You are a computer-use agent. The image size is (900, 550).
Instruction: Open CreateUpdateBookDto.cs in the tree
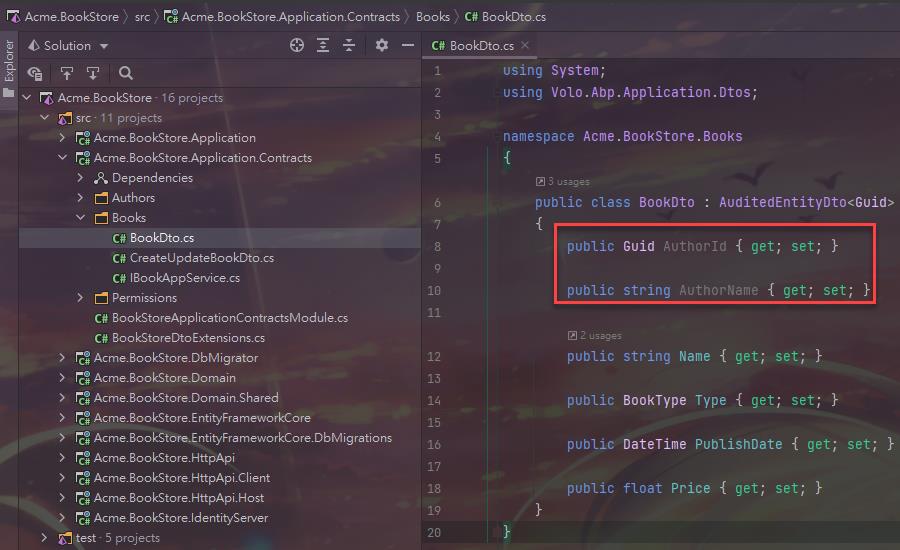201,258
